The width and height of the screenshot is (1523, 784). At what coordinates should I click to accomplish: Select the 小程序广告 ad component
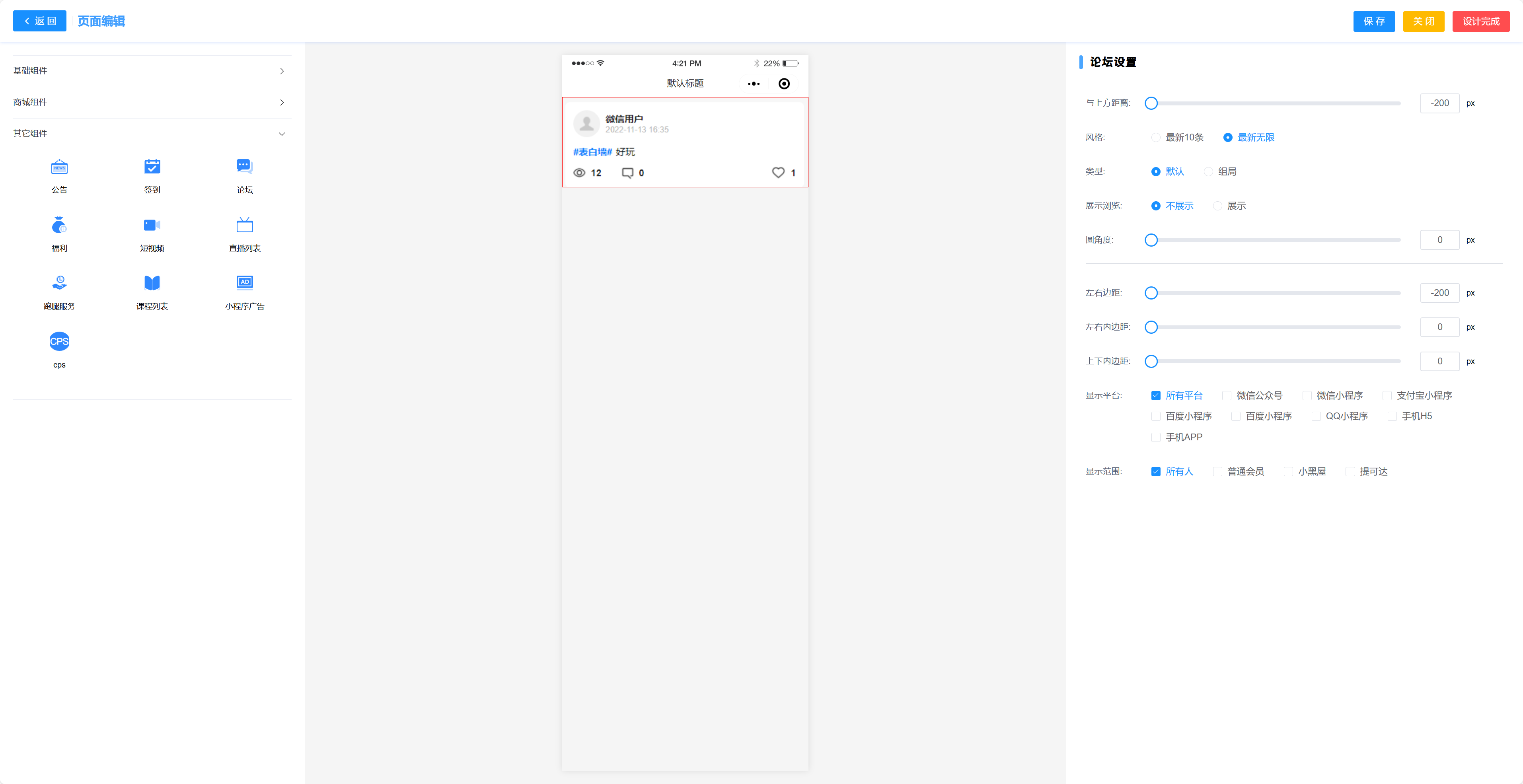pyautogui.click(x=244, y=284)
